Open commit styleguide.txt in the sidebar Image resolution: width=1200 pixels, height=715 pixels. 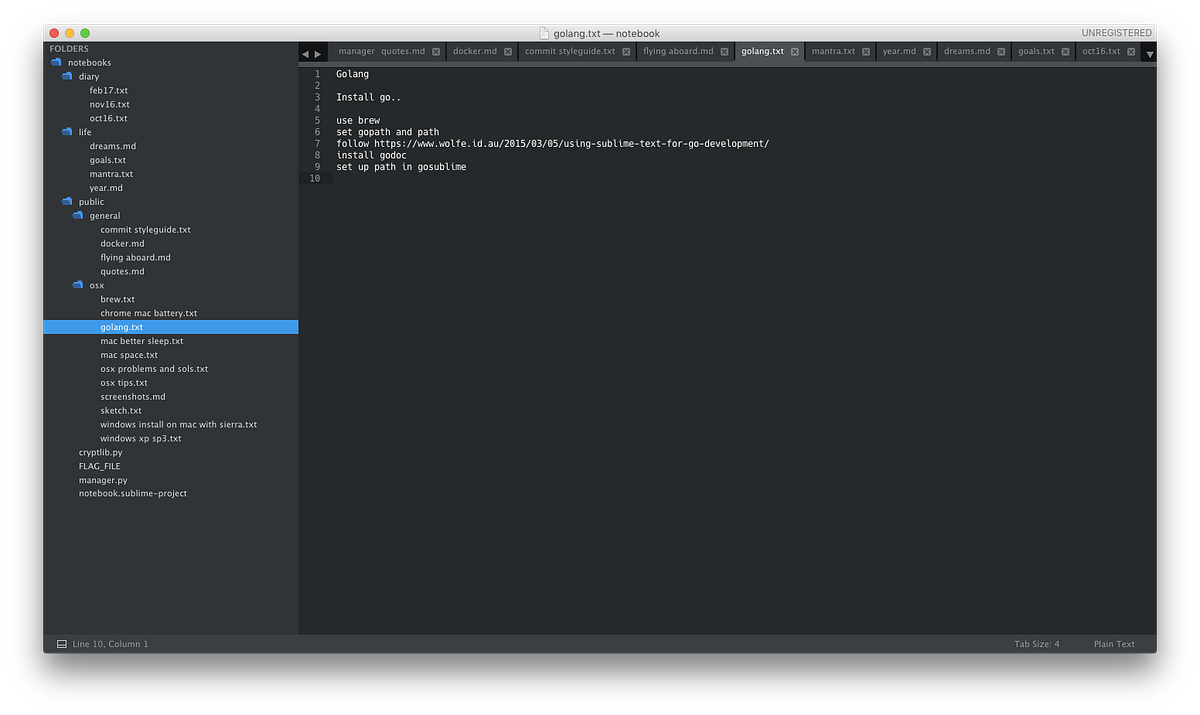click(x=145, y=230)
